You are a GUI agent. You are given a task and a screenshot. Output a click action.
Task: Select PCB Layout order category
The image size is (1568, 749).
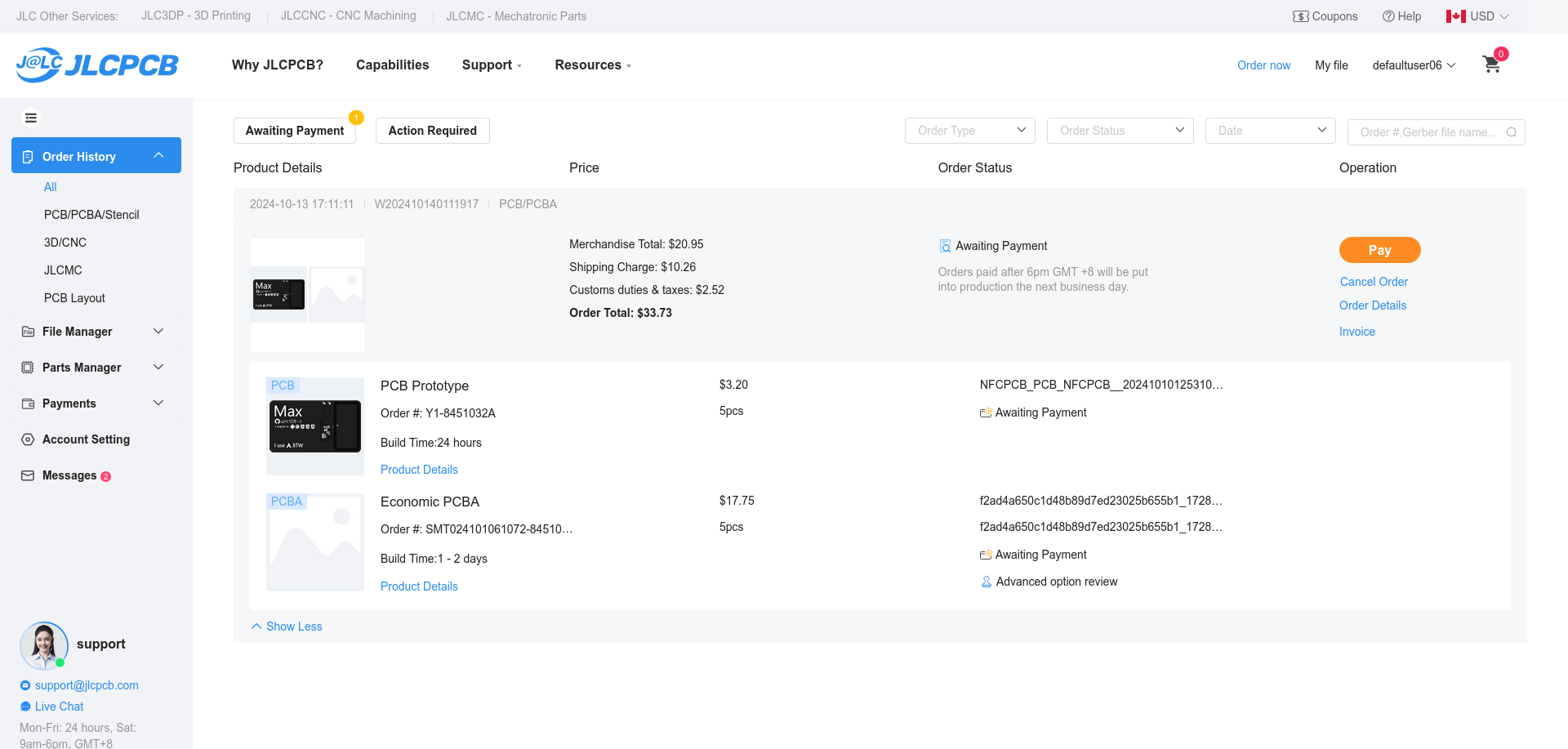(x=74, y=298)
